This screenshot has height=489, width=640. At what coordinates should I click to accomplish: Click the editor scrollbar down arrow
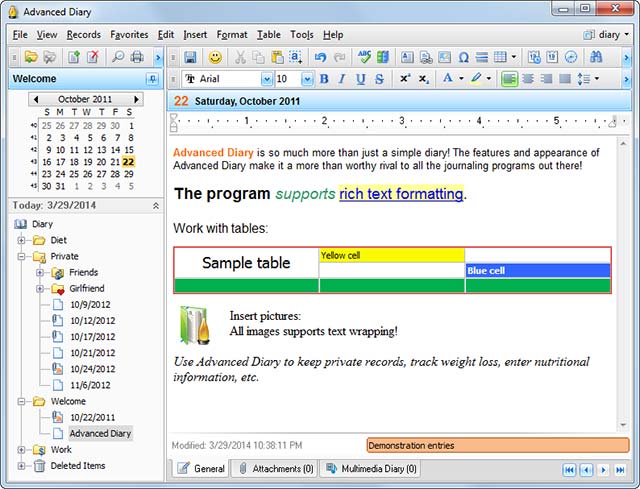click(x=623, y=425)
